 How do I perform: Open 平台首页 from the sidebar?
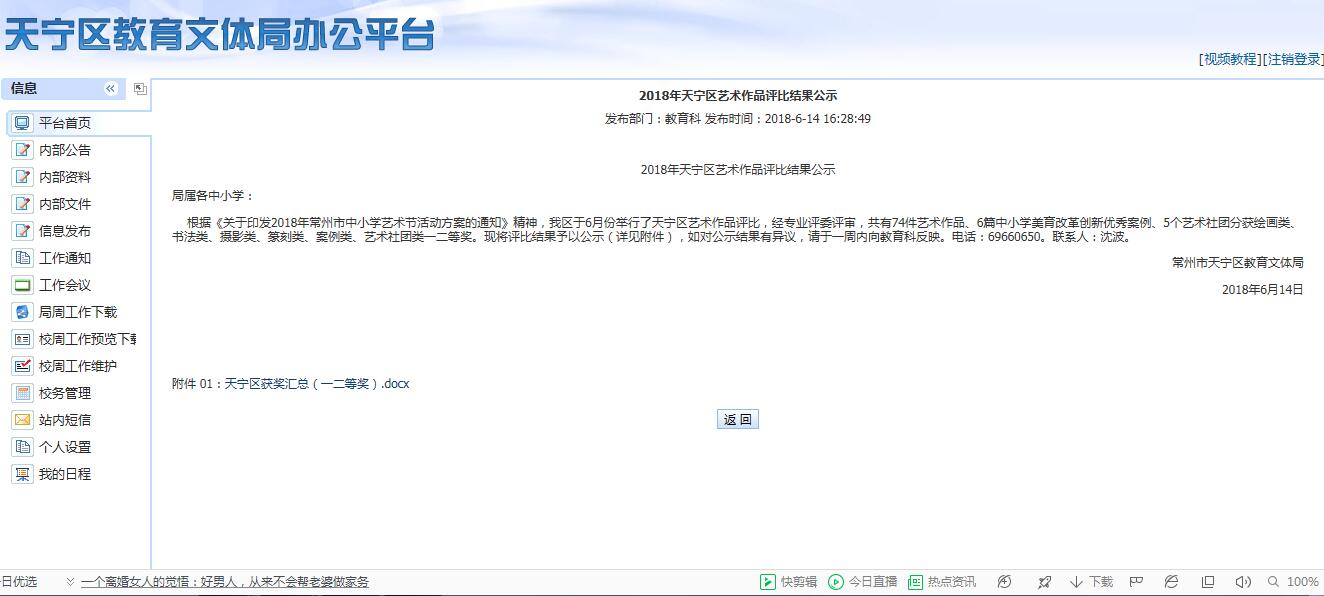point(65,123)
